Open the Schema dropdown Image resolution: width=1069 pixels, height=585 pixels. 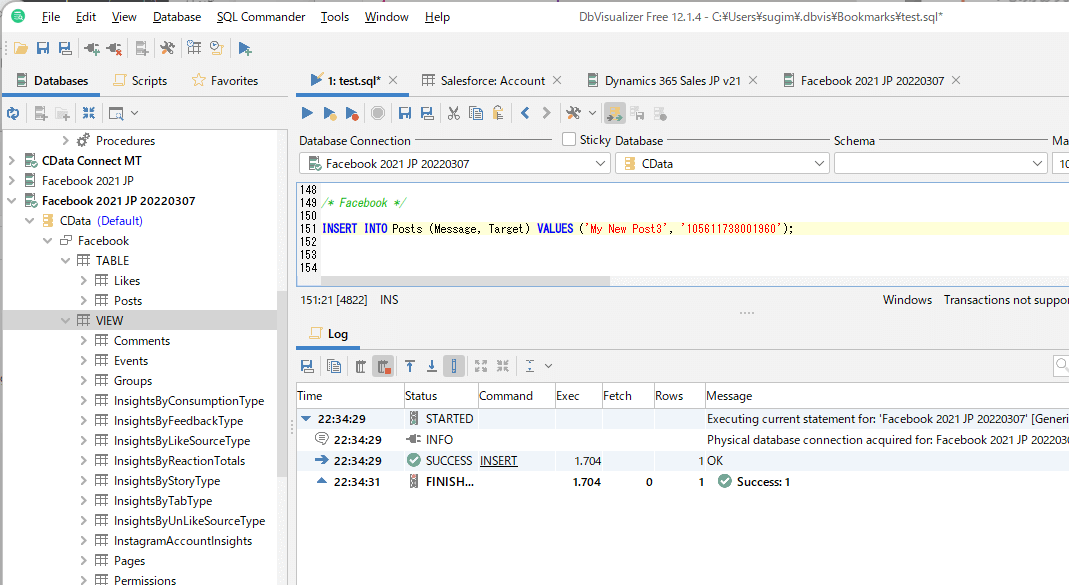coord(1037,163)
